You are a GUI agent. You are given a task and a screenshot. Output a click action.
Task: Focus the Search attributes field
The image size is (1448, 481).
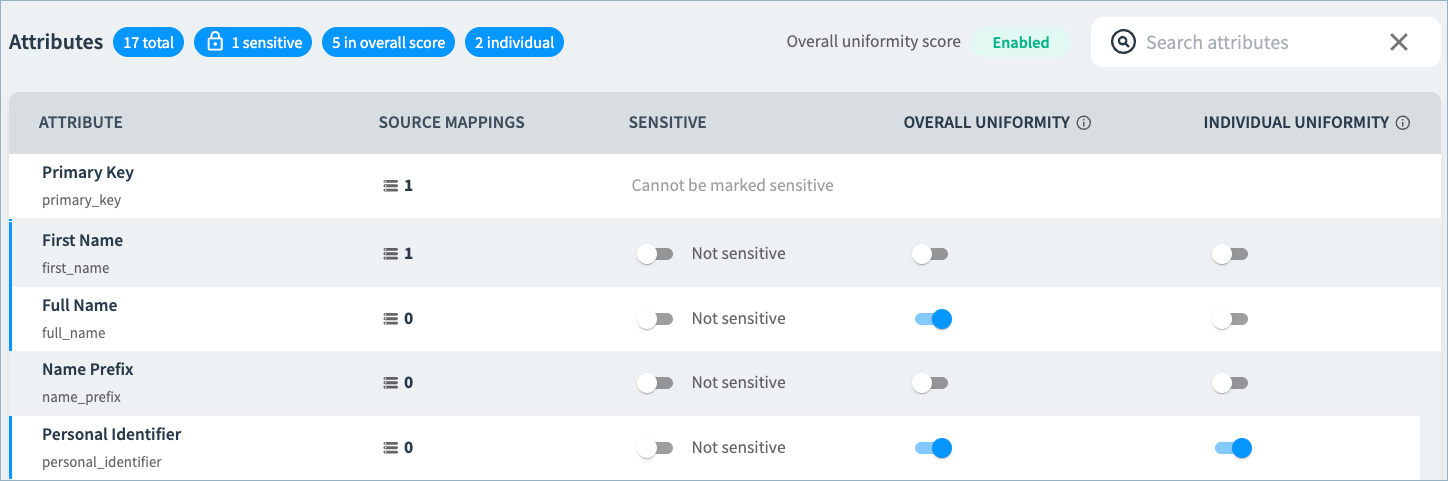pos(1259,42)
